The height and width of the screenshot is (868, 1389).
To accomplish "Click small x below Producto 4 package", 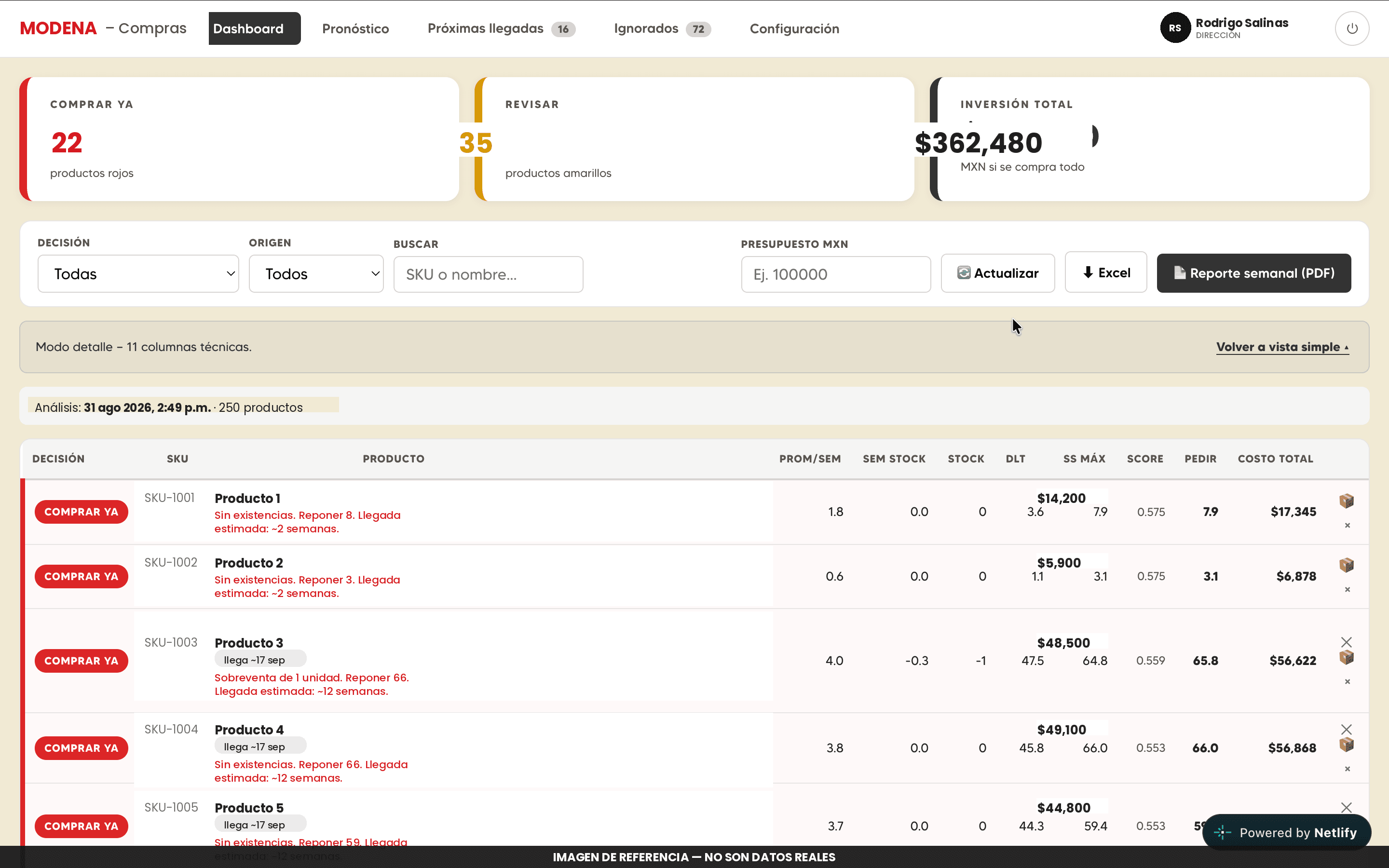I will coord(1347,769).
